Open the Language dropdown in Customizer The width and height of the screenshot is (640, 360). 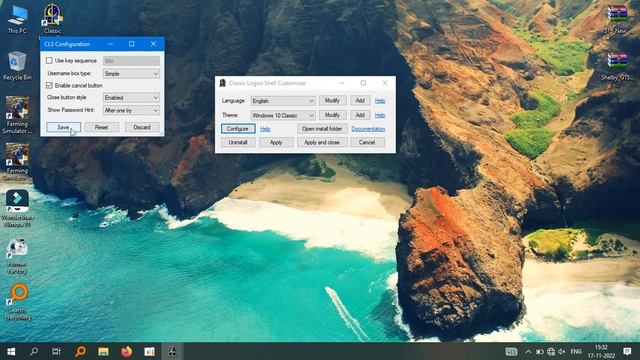click(x=283, y=101)
